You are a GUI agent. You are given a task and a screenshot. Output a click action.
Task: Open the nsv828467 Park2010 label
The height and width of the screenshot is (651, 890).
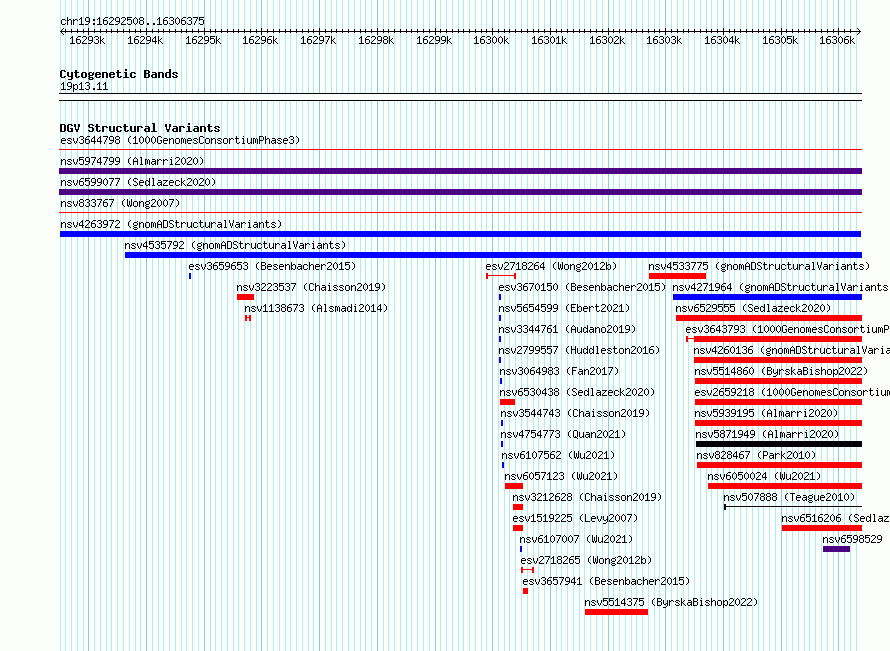click(x=756, y=455)
